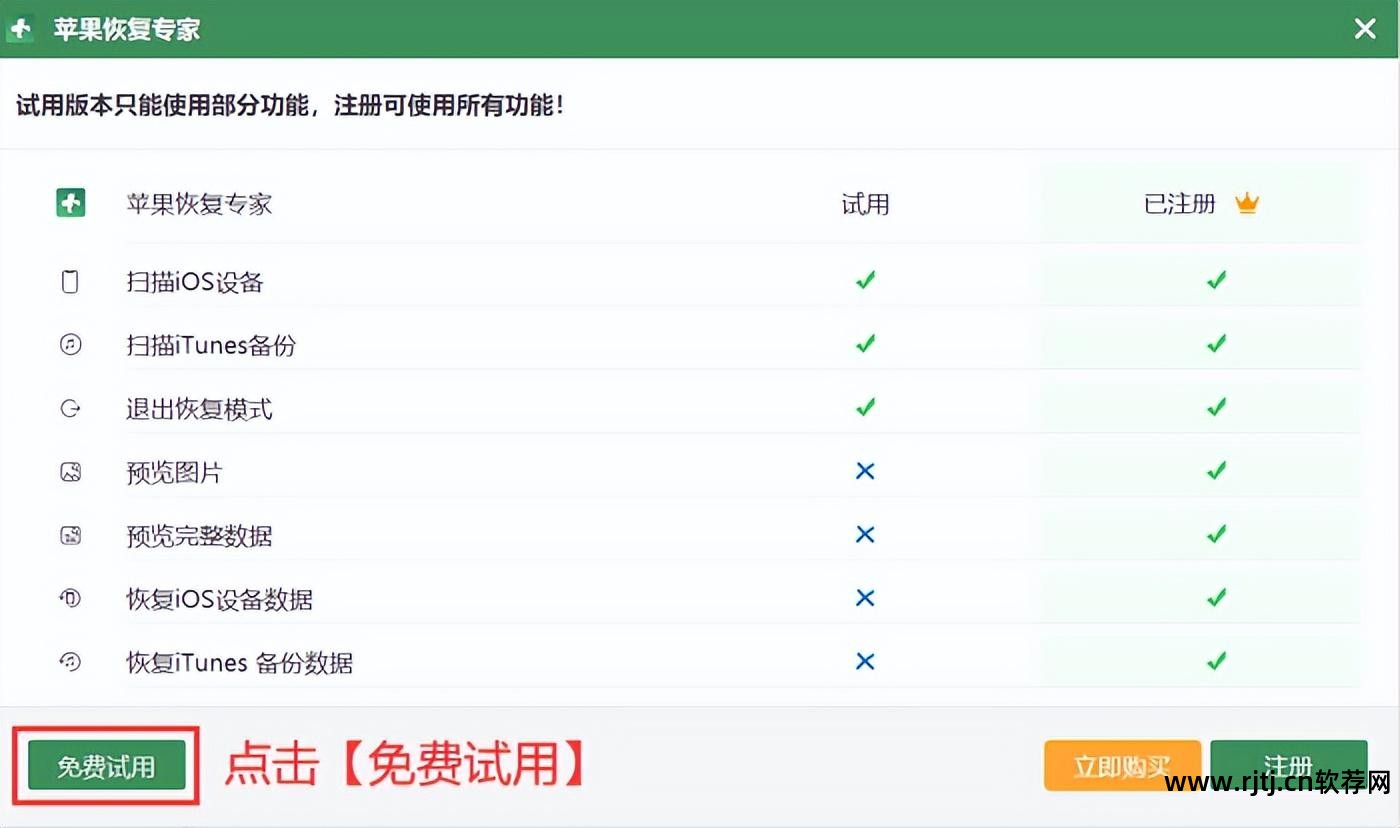
Task: Click the 扫描iTunes备份 feature label
Action: 211,345
